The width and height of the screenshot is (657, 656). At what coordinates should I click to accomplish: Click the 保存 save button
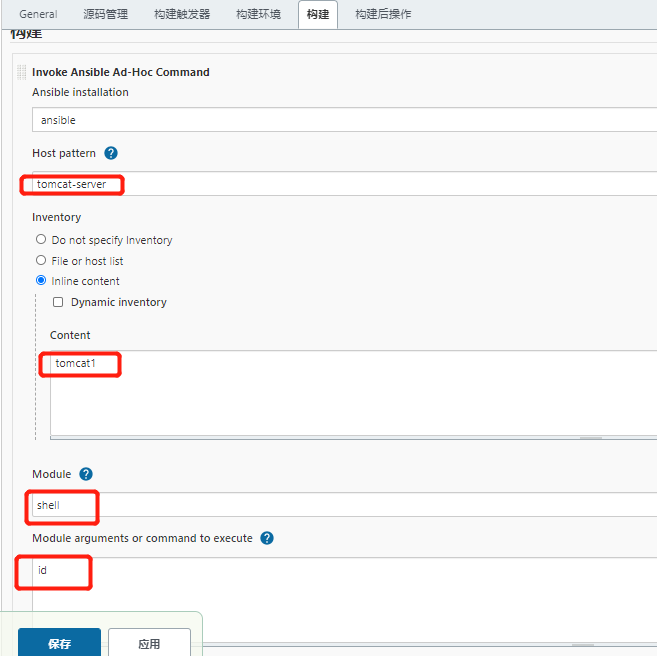pos(59,643)
